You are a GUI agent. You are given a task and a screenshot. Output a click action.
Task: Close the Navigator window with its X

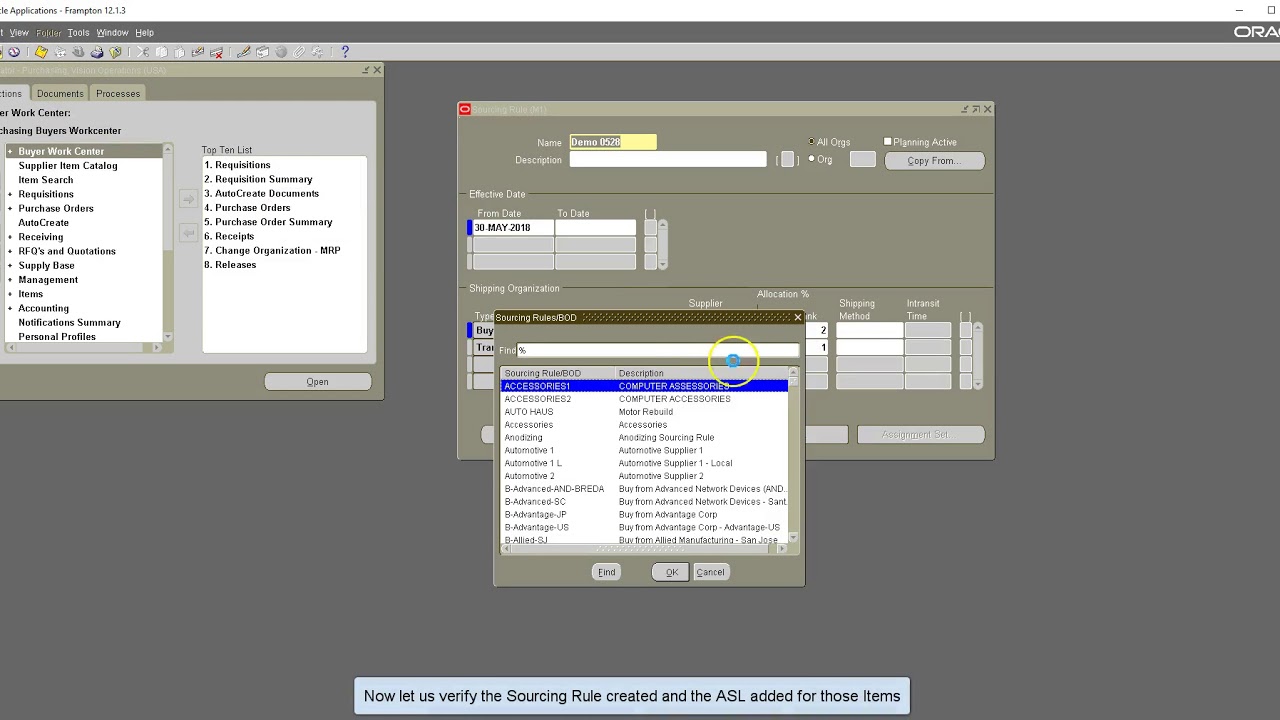[x=377, y=70]
